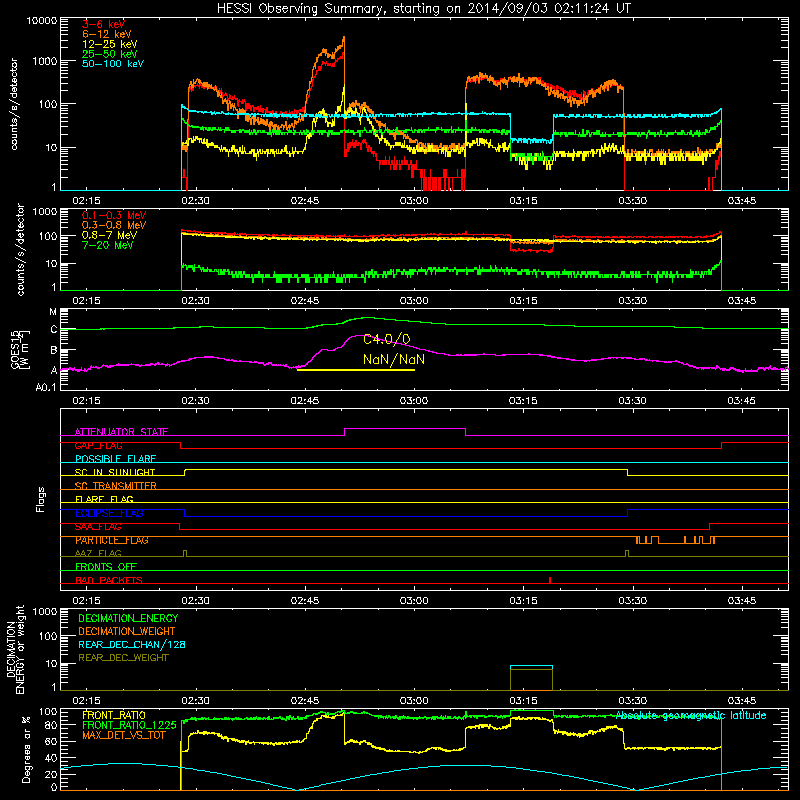Click the 02:15 time label under MeV panel
This screenshot has width=800, height=800.
click(x=86, y=301)
